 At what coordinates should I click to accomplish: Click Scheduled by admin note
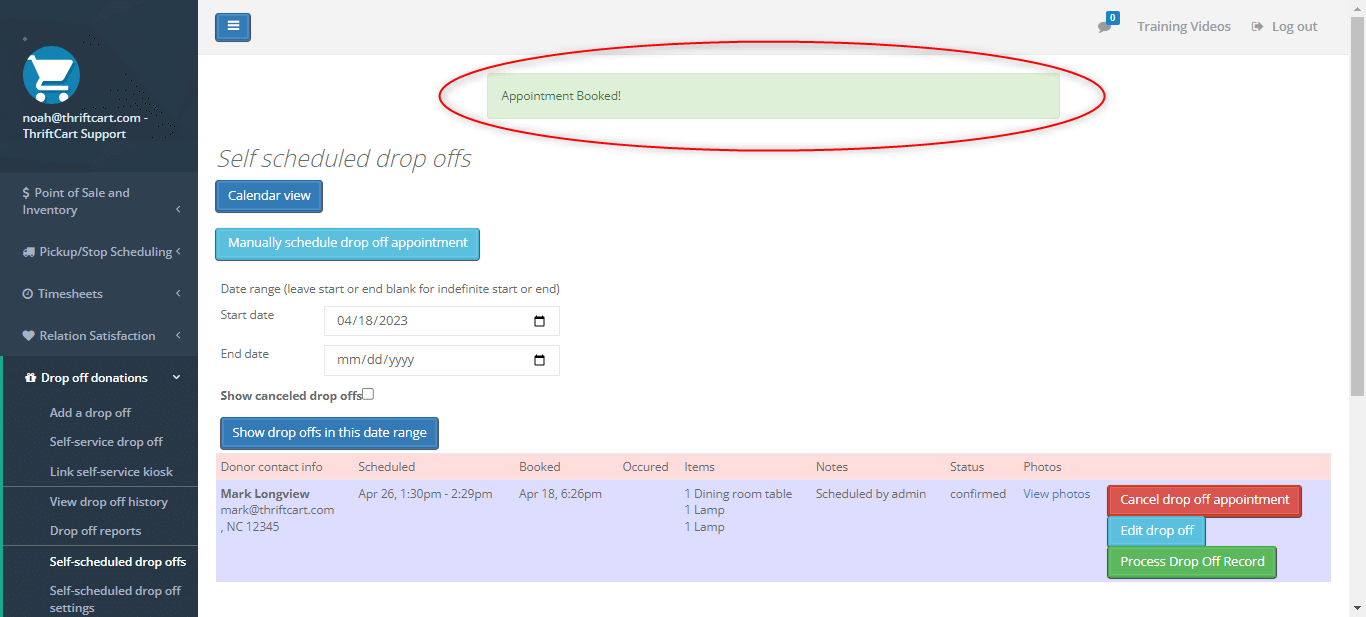(871, 494)
